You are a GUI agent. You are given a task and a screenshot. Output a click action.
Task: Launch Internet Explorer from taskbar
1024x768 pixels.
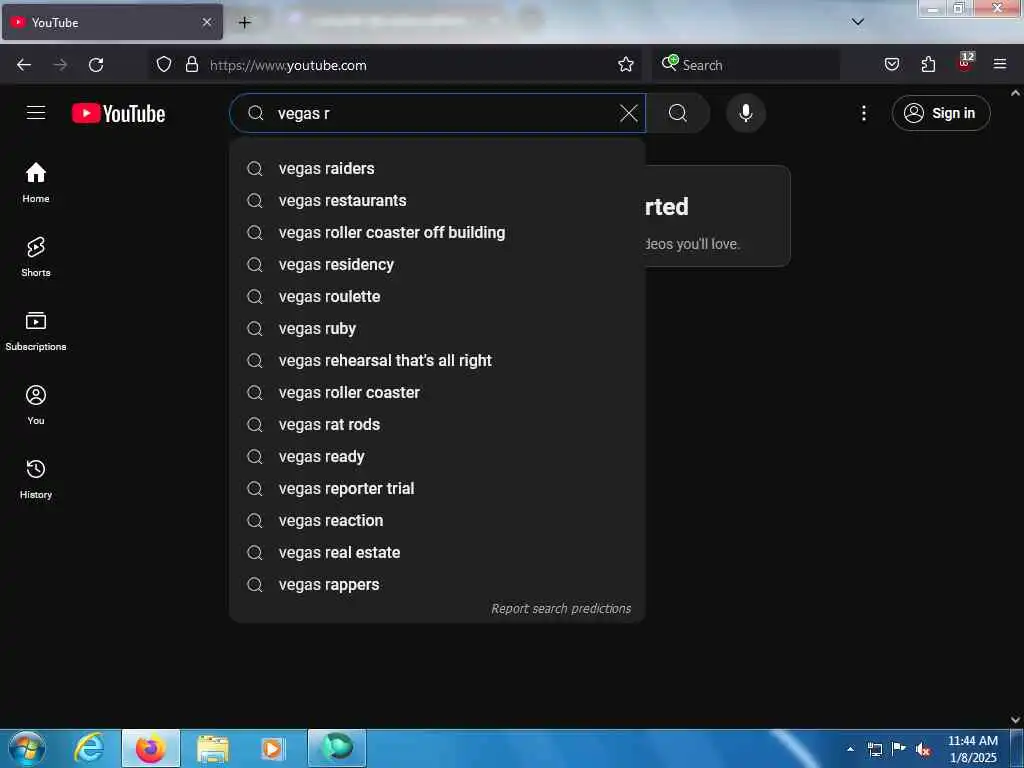click(x=89, y=748)
